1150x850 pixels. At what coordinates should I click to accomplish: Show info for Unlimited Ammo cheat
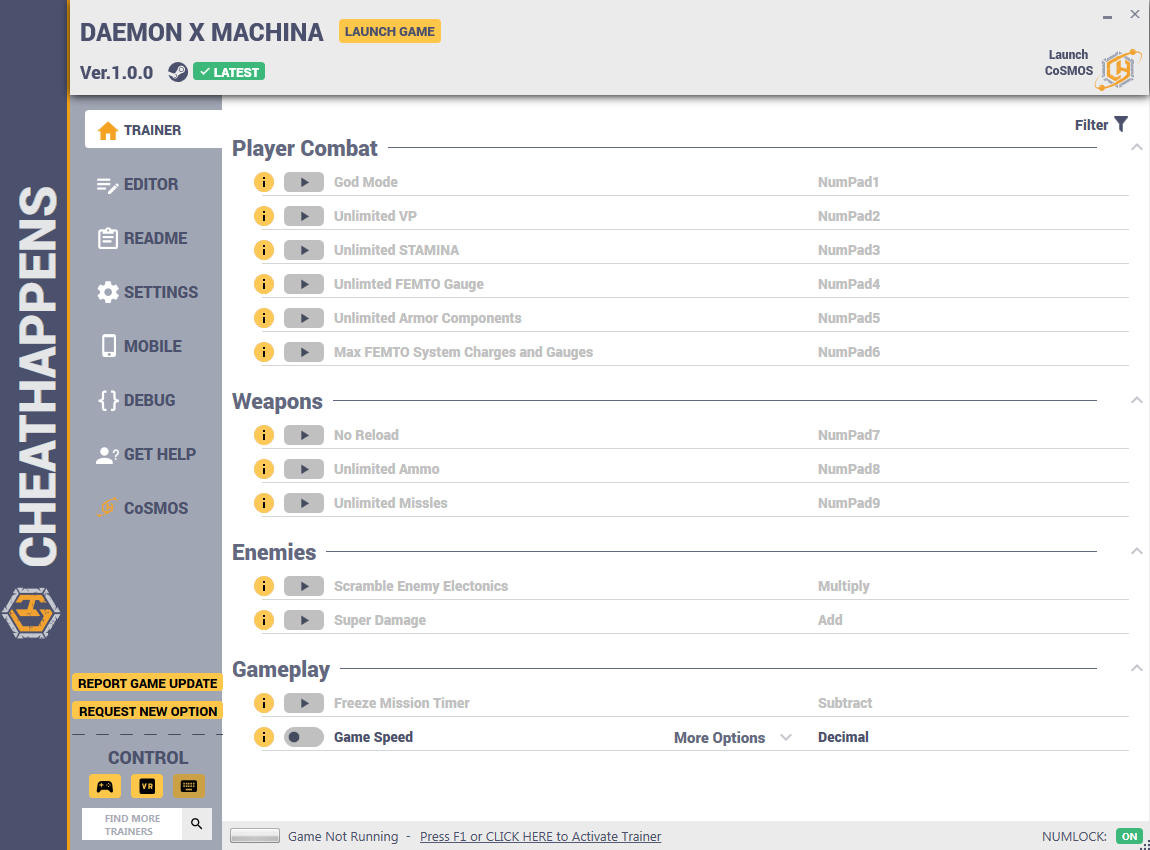[x=263, y=469]
